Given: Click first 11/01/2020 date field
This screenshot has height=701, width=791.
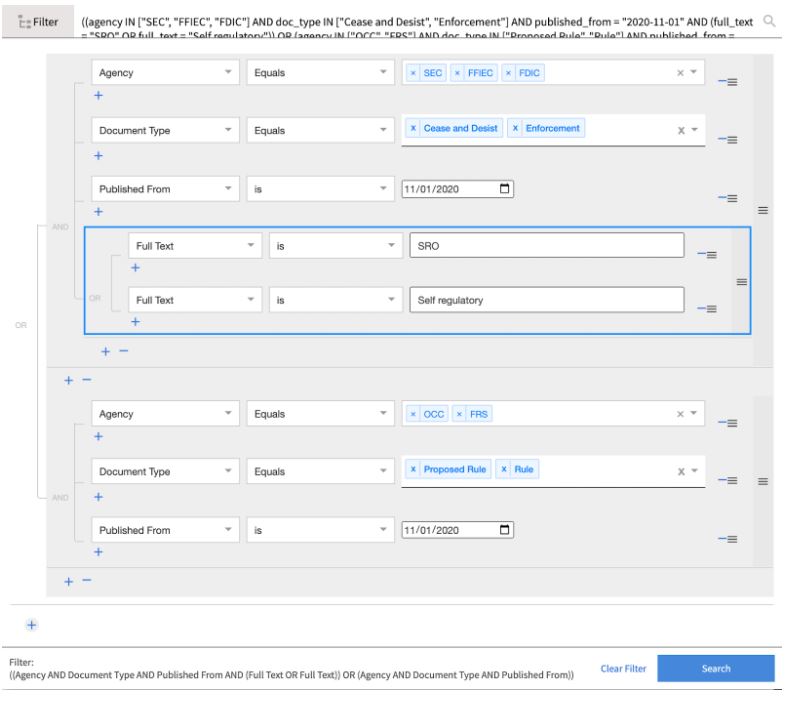Looking at the screenshot, I should (x=458, y=189).
